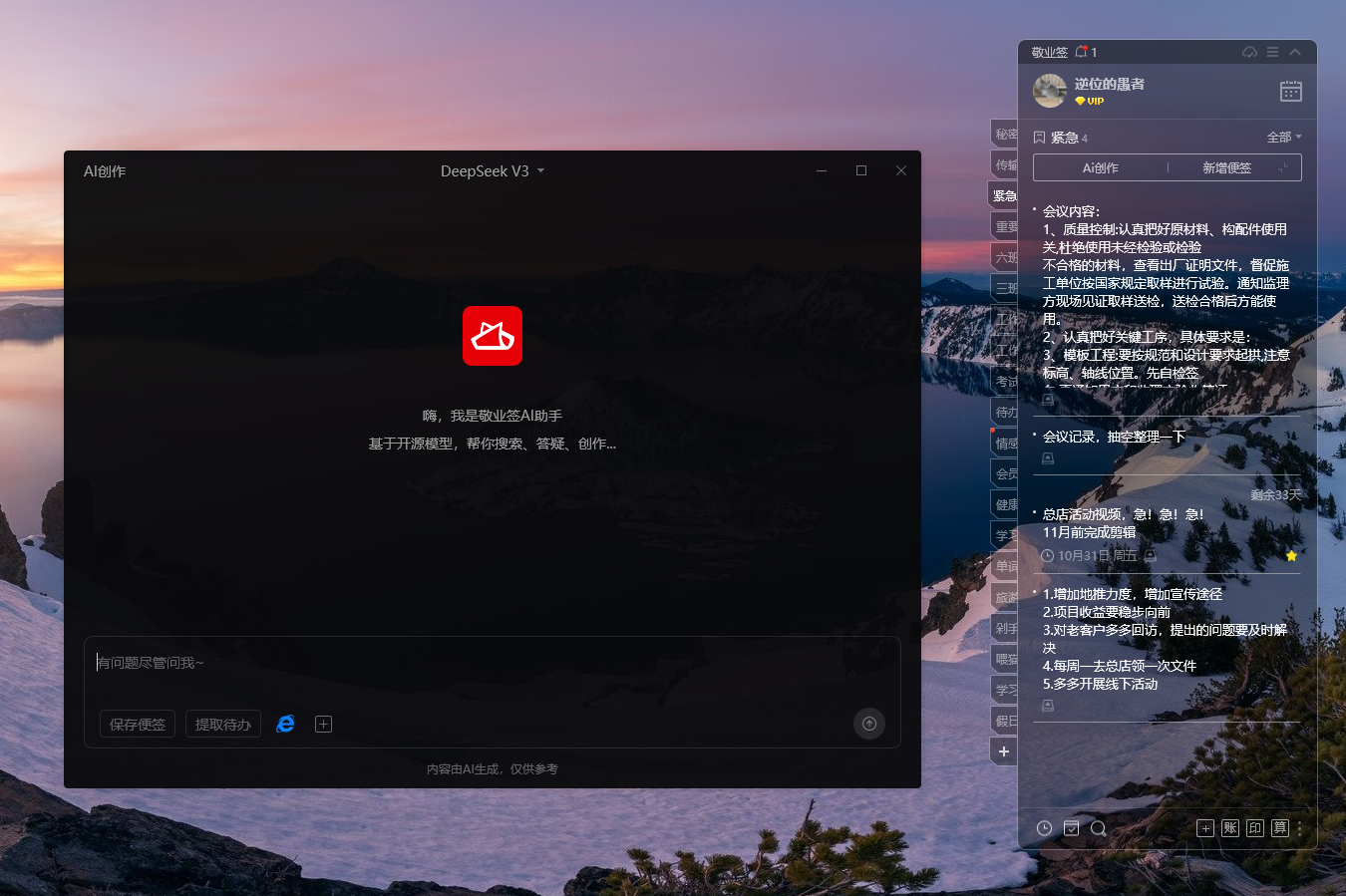Click the 印 icon in bottom bar

click(1255, 828)
